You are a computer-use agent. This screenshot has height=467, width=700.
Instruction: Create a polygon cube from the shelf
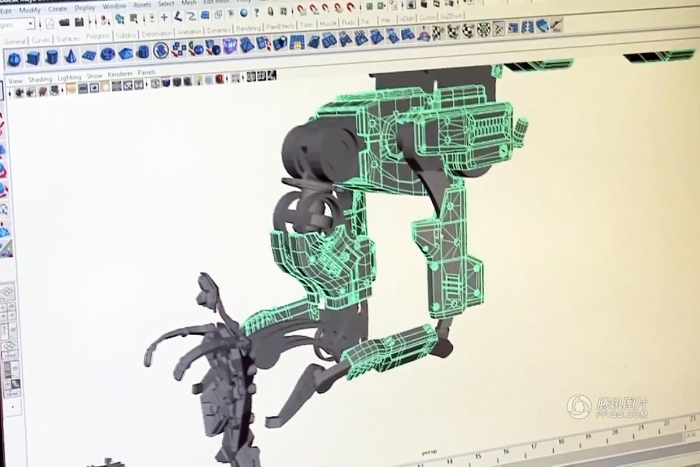click(33, 58)
